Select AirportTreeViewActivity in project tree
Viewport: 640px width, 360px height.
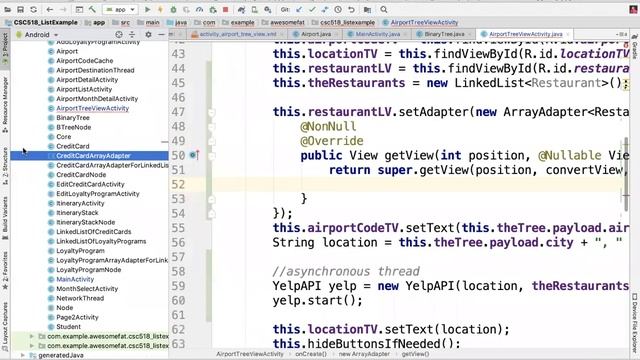point(93,108)
